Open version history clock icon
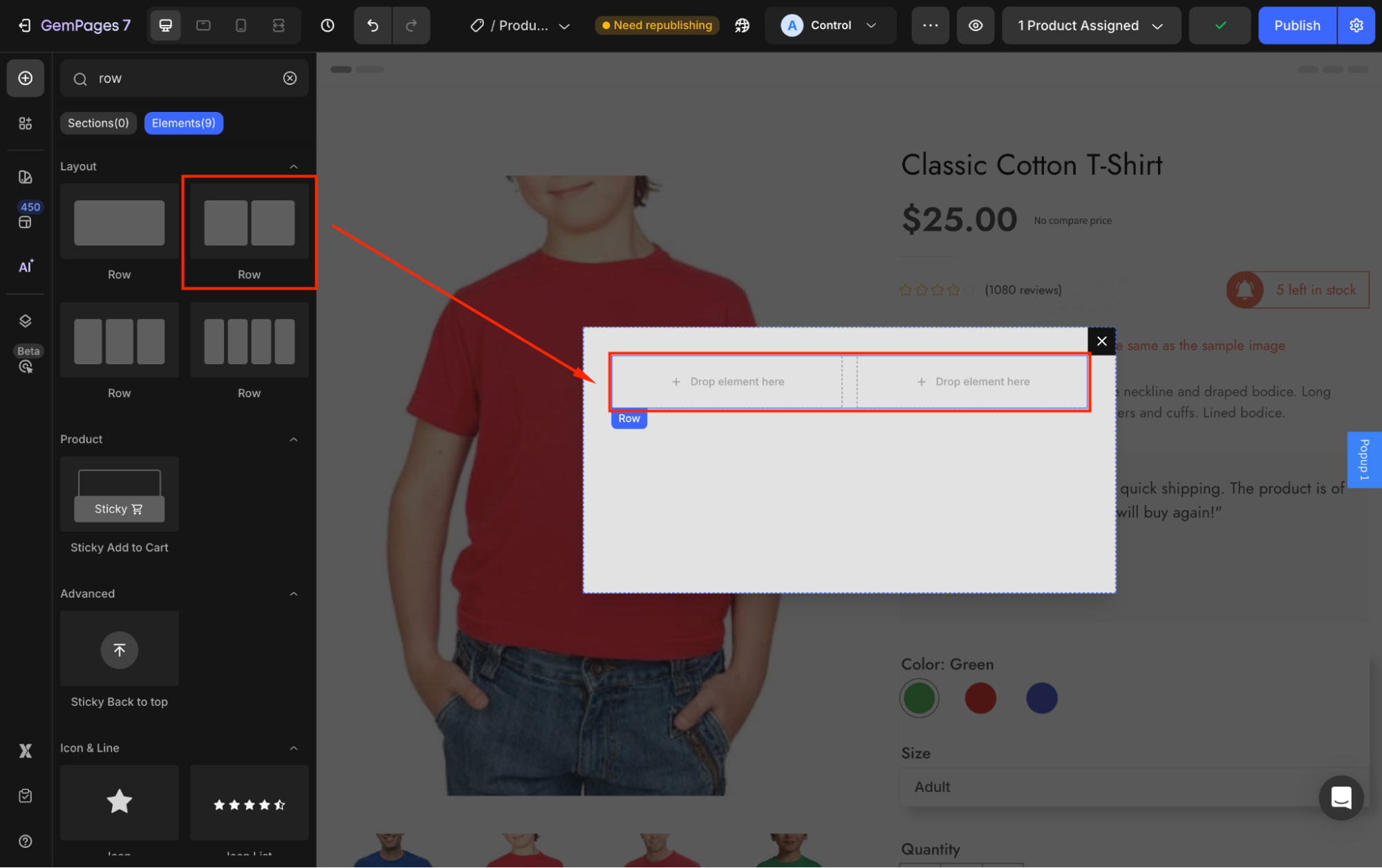This screenshot has width=1382, height=868. pyautogui.click(x=328, y=26)
